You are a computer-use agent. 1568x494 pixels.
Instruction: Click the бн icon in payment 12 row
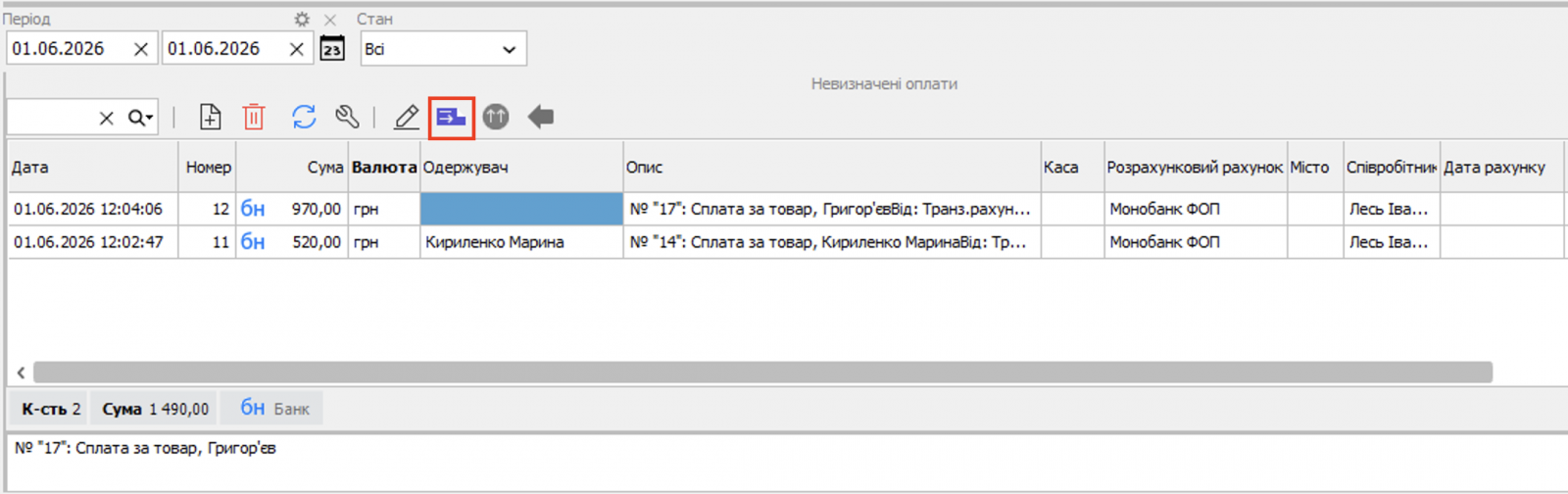click(x=253, y=209)
